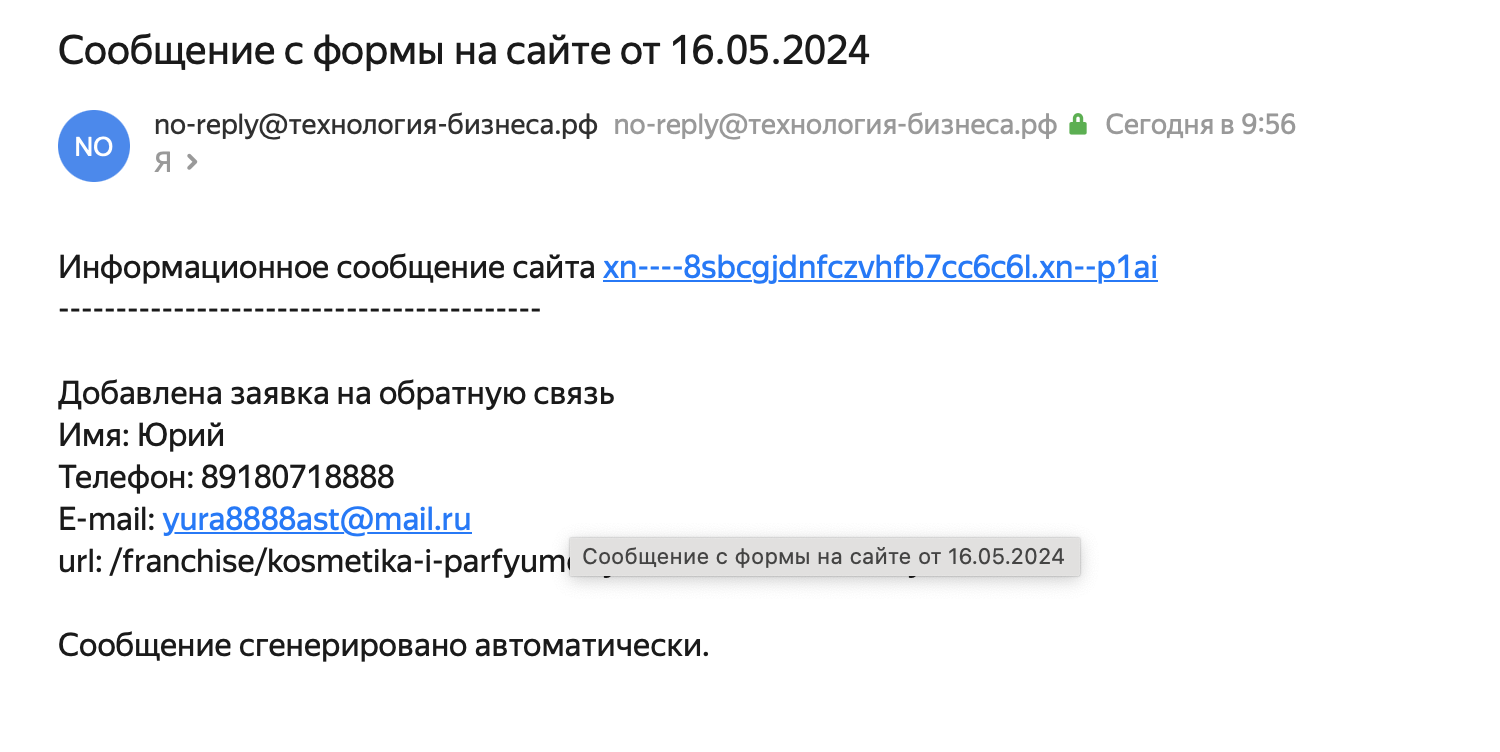Image resolution: width=1500 pixels, height=752 pixels.
Task: Click the "Имя: Юрий" line
Action: 141,436
